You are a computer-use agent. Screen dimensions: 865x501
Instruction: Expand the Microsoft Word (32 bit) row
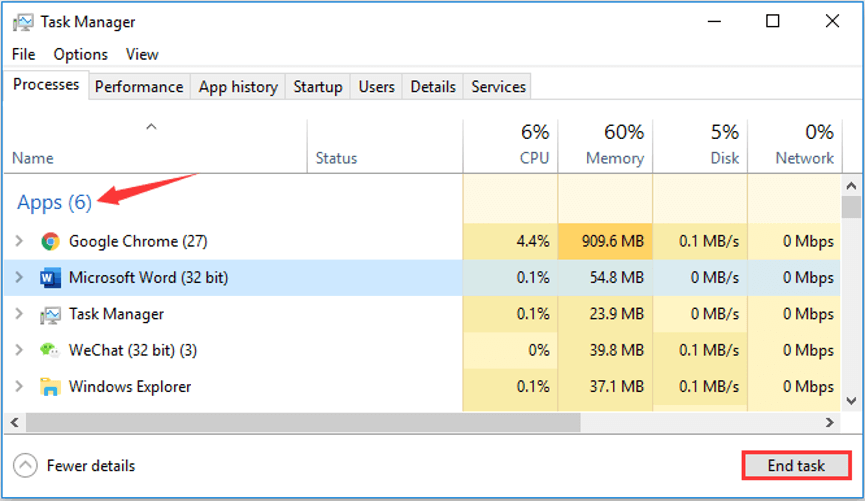click(x=19, y=278)
